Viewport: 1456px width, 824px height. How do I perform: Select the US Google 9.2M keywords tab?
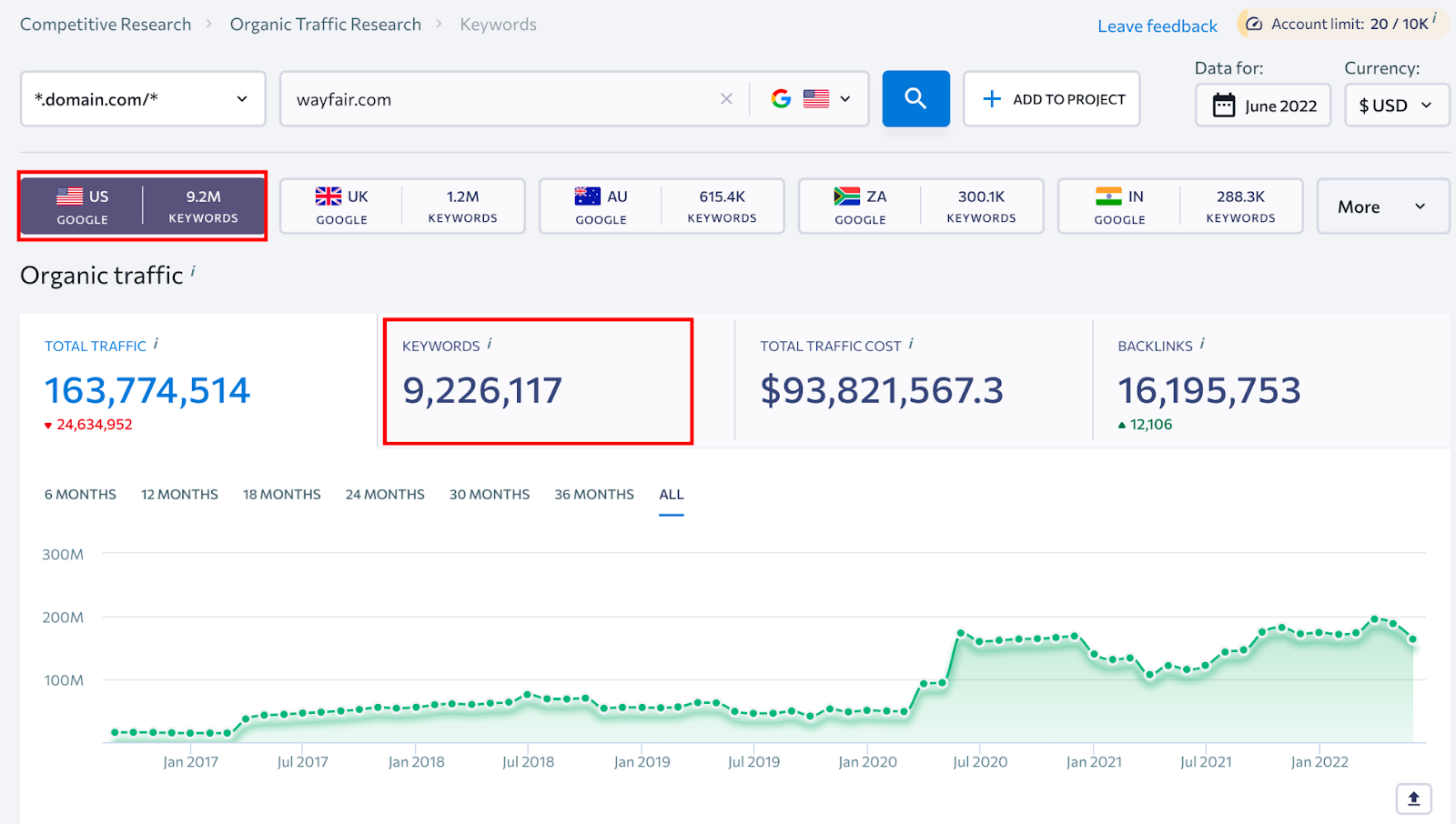pyautogui.click(x=143, y=206)
